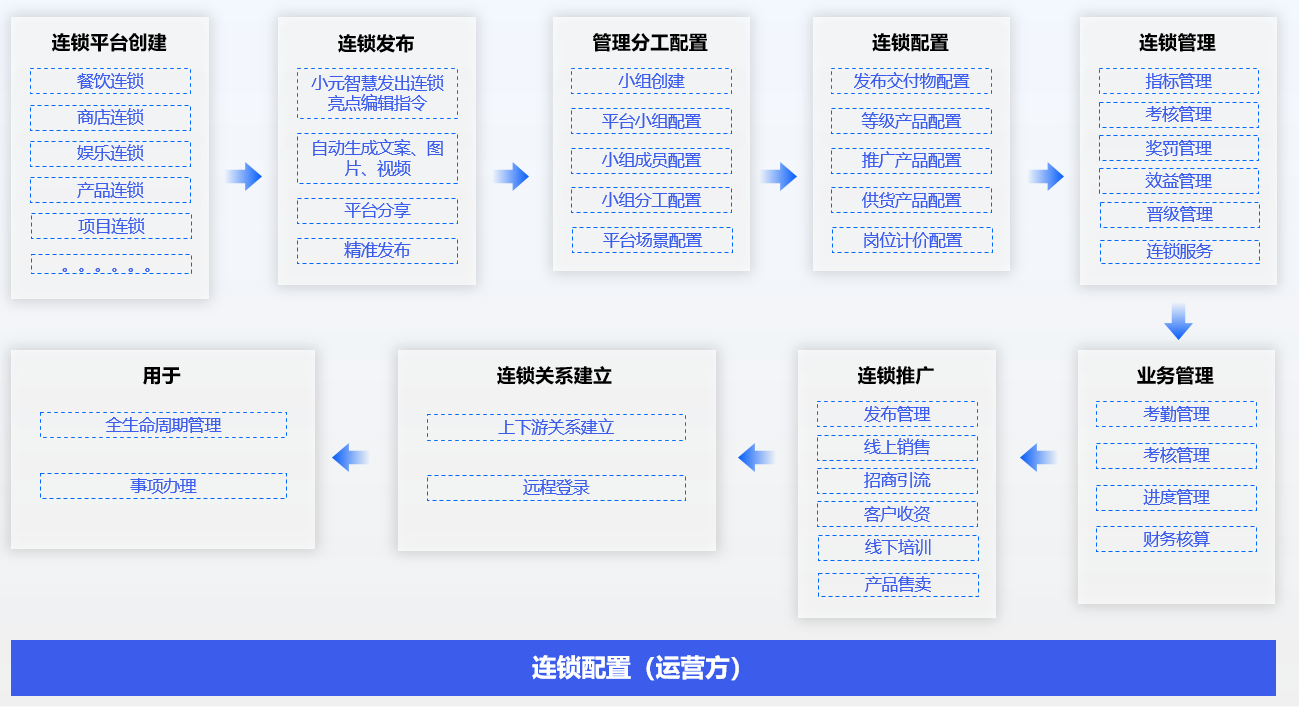Select 线上销售
The width and height of the screenshot is (1299, 707).
897,447
